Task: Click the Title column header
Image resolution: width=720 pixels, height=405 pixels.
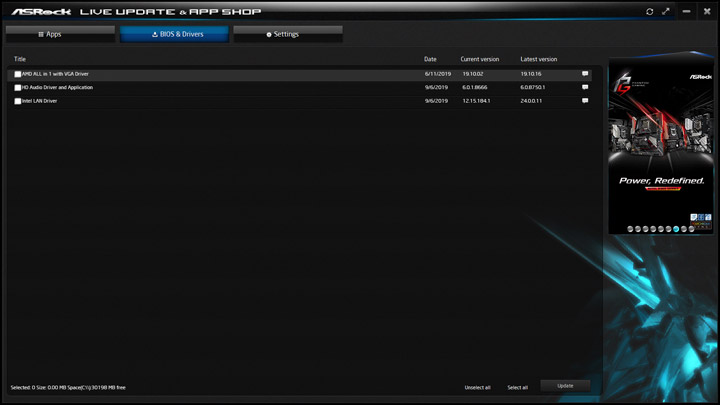Action: pos(20,59)
